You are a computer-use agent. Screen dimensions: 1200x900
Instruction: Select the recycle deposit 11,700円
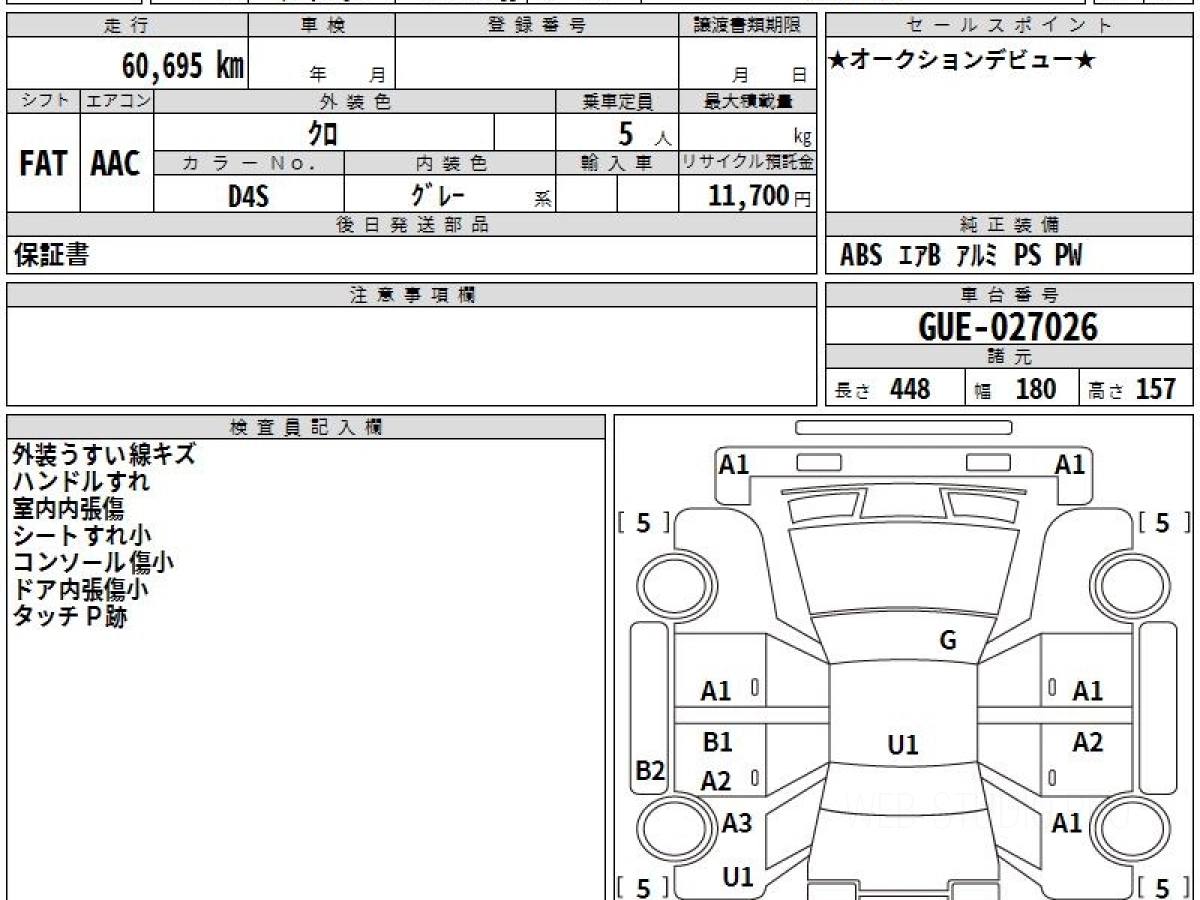(759, 196)
